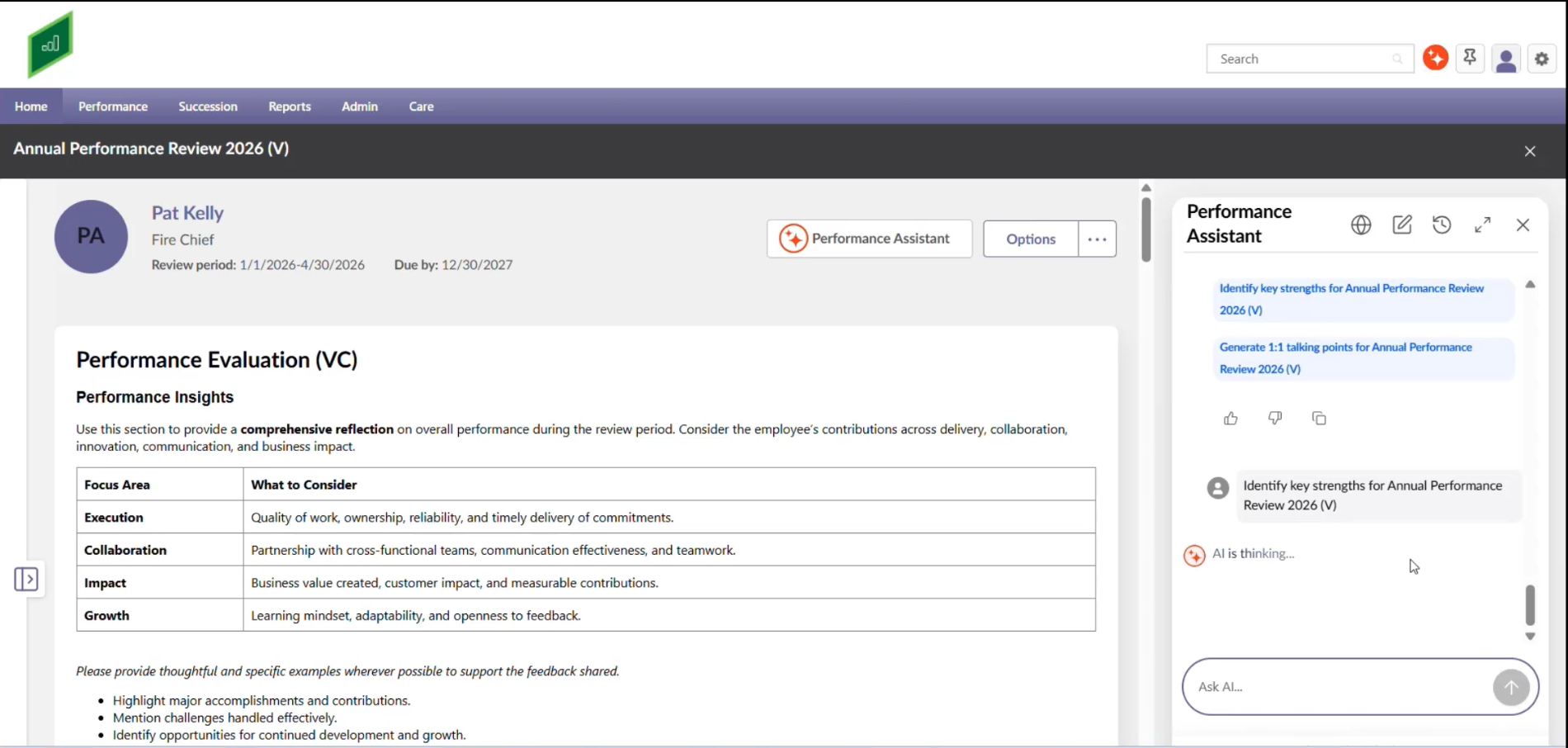Go to the Home menu
This screenshot has height=748, width=1568.
coord(31,107)
